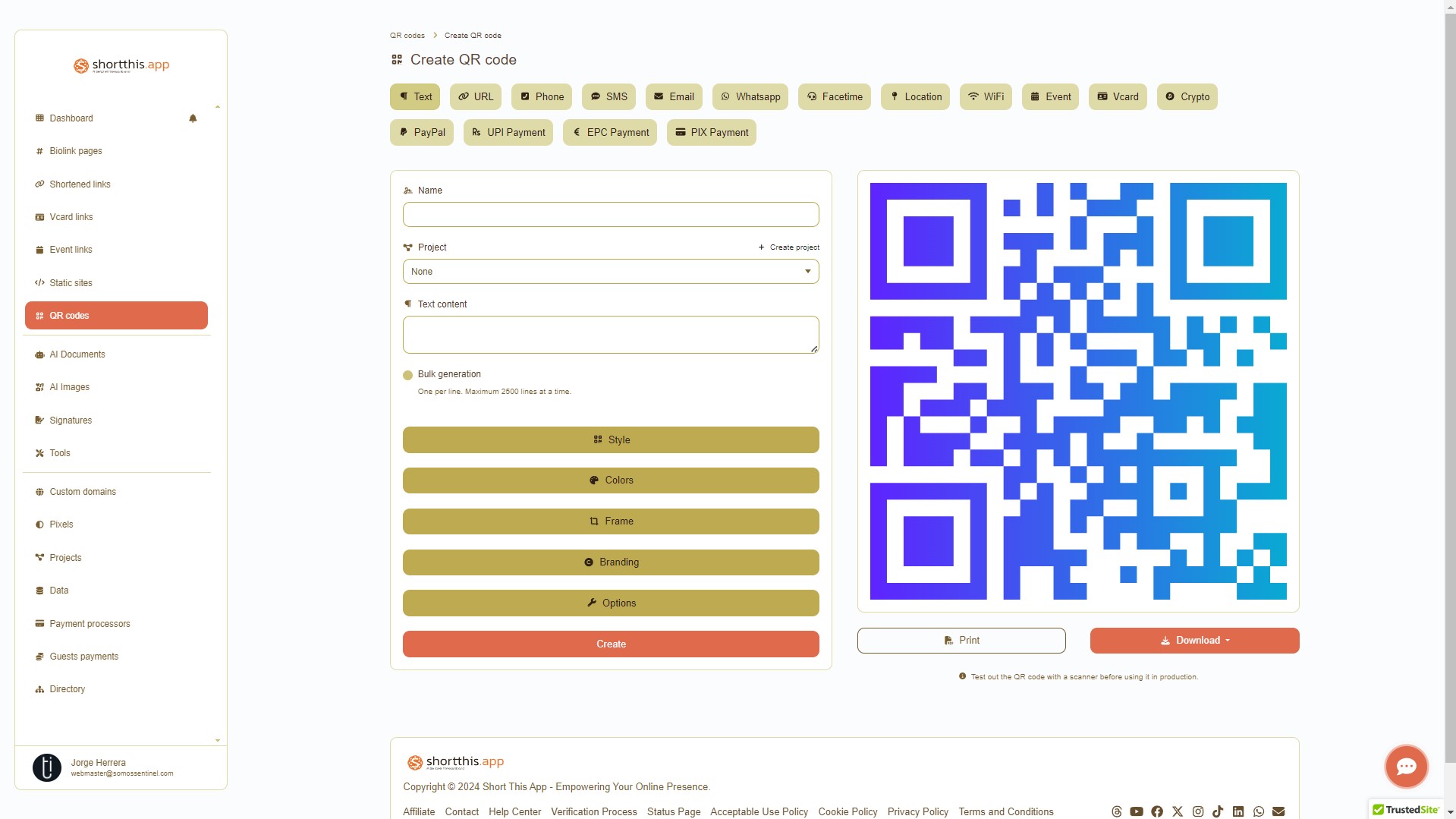Viewport: 1456px width, 819px height.
Task: Open the live chat bubble
Action: pyautogui.click(x=1406, y=767)
